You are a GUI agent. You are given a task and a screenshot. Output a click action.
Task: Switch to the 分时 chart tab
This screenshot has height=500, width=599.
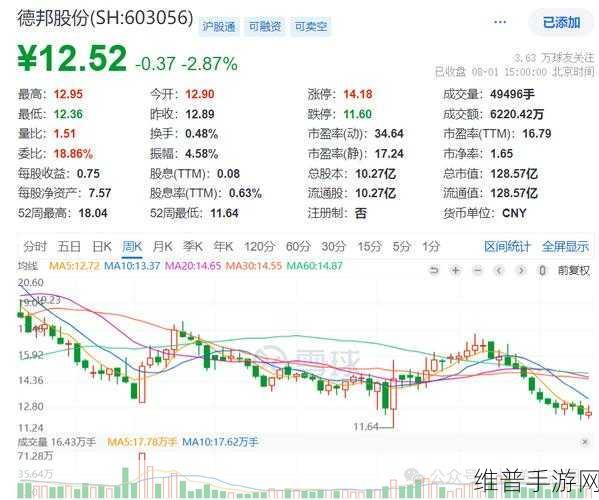point(35,246)
